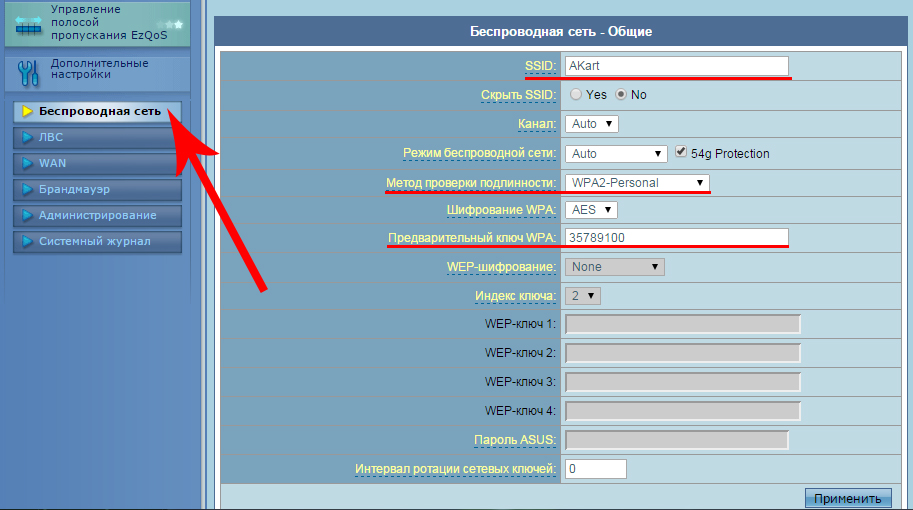This screenshot has height=510, width=913.
Task: Click the Шифрование WPA label link
Action: click(501, 210)
